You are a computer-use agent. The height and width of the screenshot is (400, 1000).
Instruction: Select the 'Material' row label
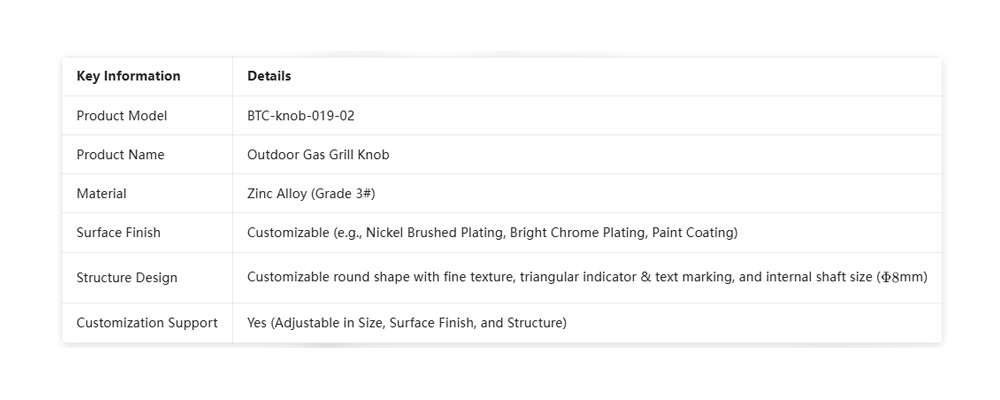(101, 194)
